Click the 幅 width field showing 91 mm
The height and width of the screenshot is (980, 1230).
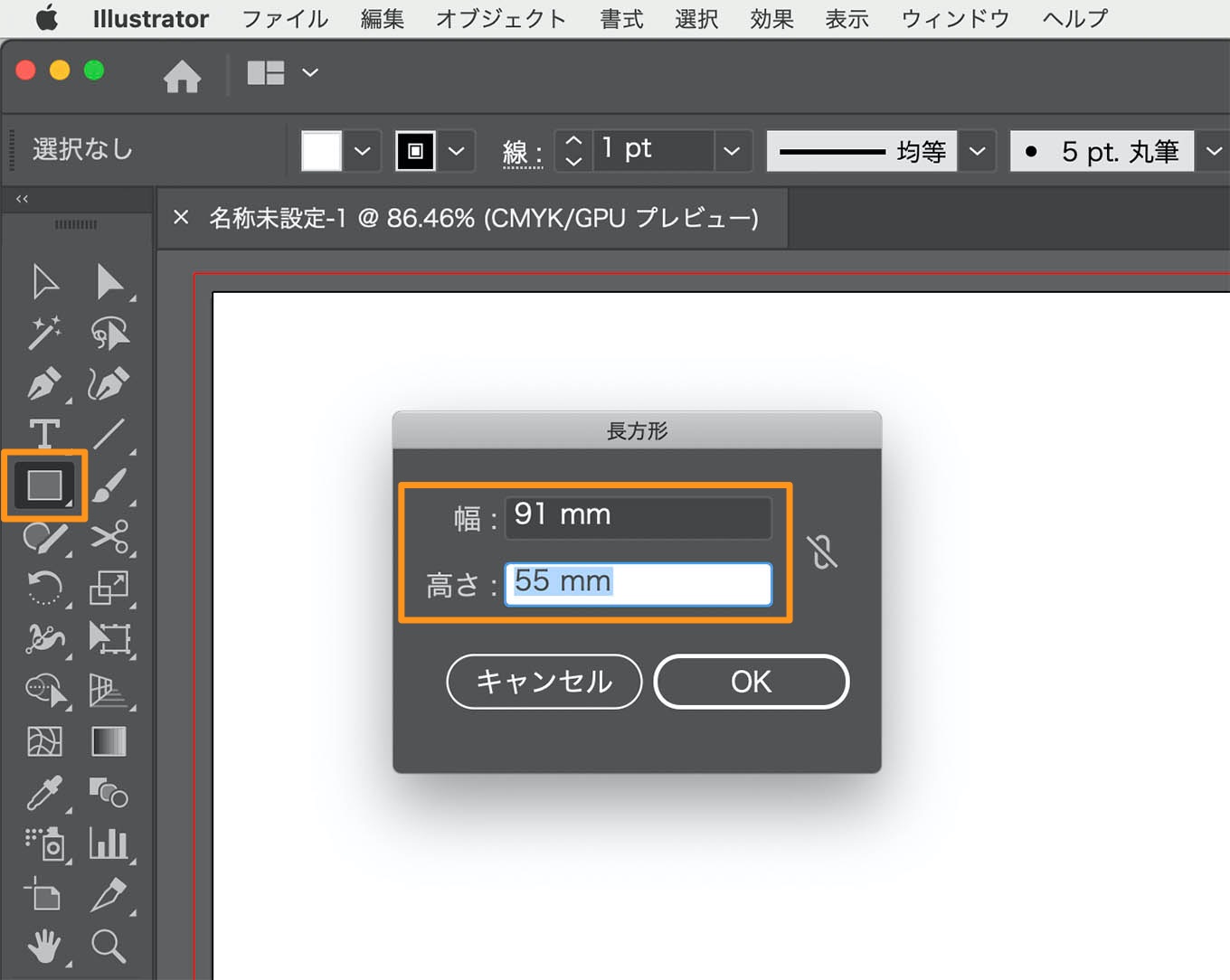[639, 517]
